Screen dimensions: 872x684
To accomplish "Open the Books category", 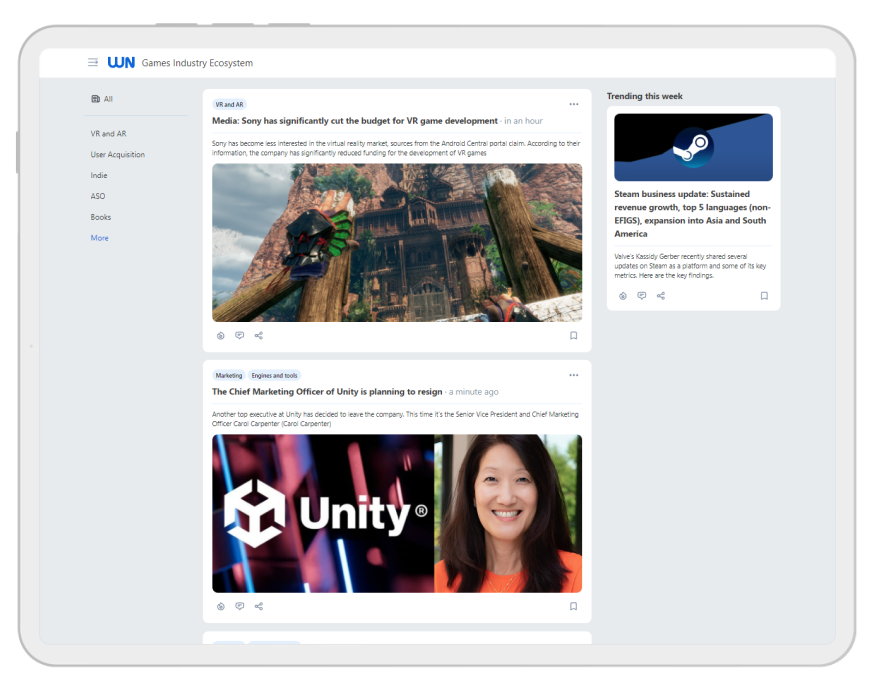I will 101,217.
